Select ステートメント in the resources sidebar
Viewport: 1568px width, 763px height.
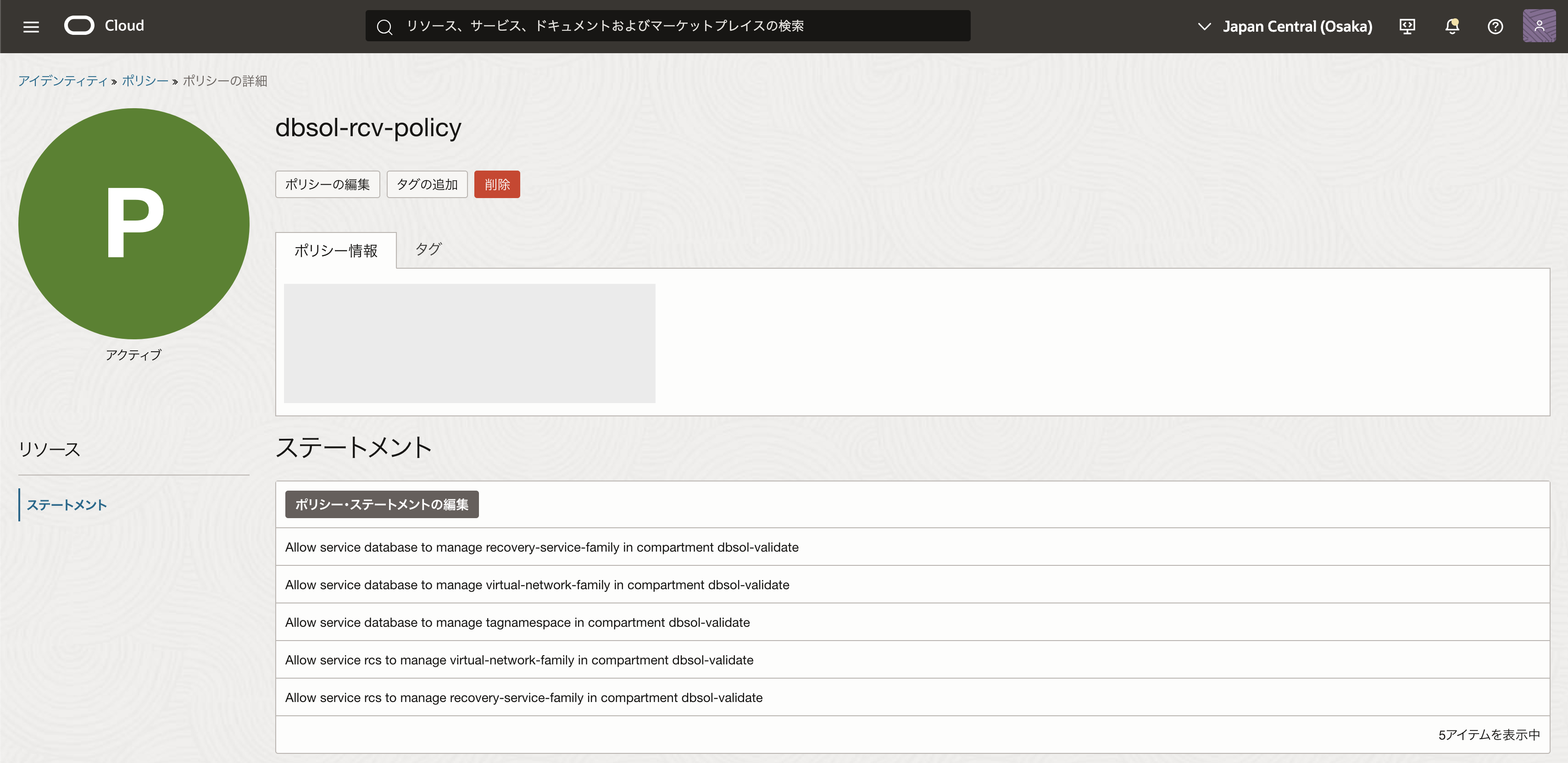coord(67,504)
